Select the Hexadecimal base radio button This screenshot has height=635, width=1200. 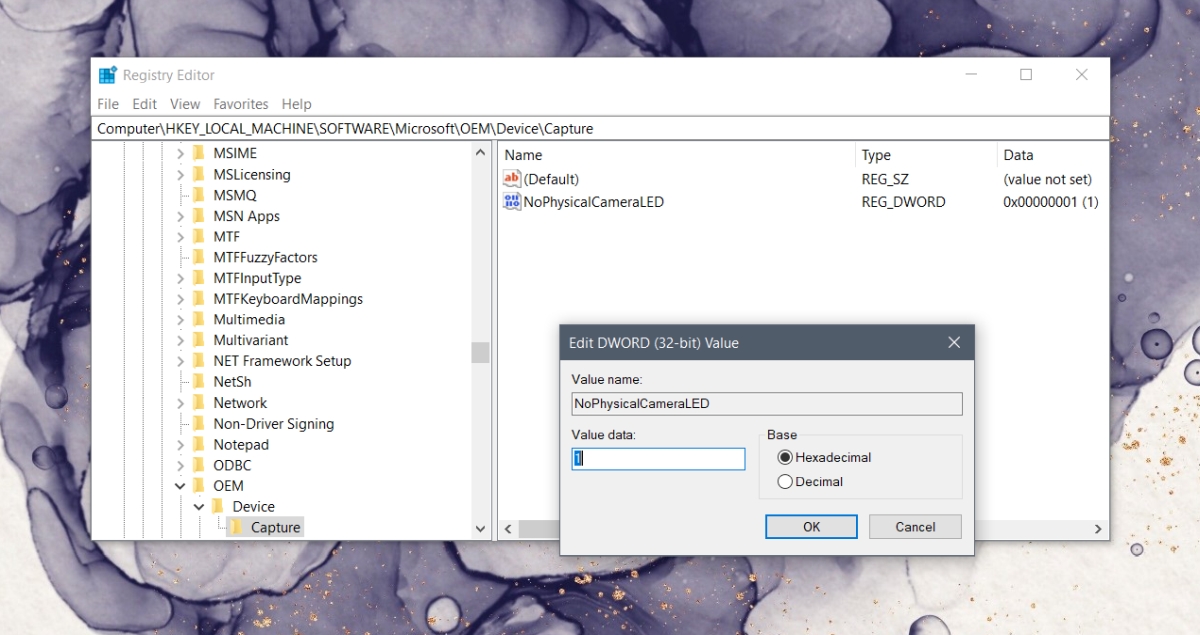tap(786, 457)
